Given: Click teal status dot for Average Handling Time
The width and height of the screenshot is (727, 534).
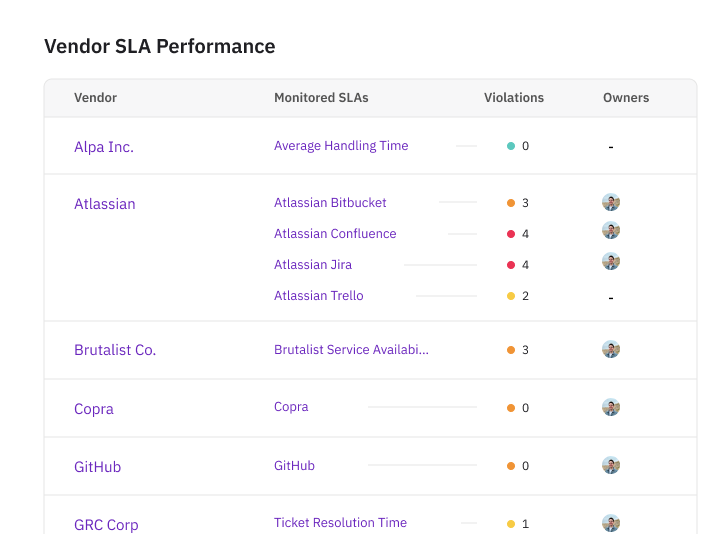Looking at the screenshot, I should pos(511,146).
